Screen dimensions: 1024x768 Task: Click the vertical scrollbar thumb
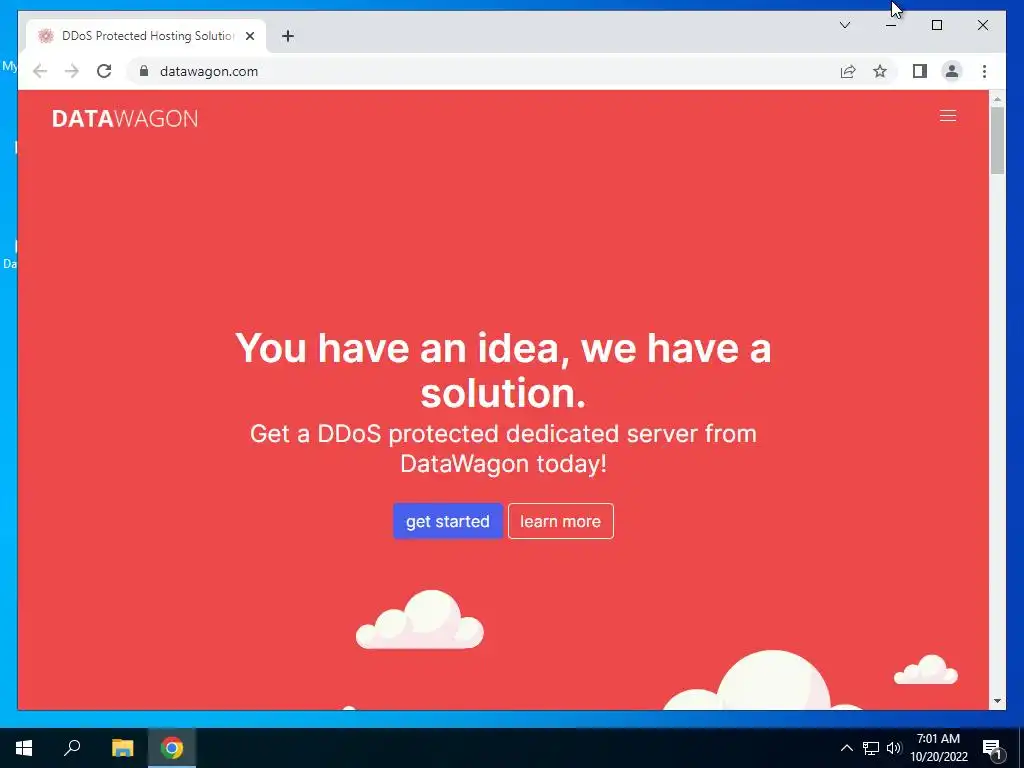[997, 140]
